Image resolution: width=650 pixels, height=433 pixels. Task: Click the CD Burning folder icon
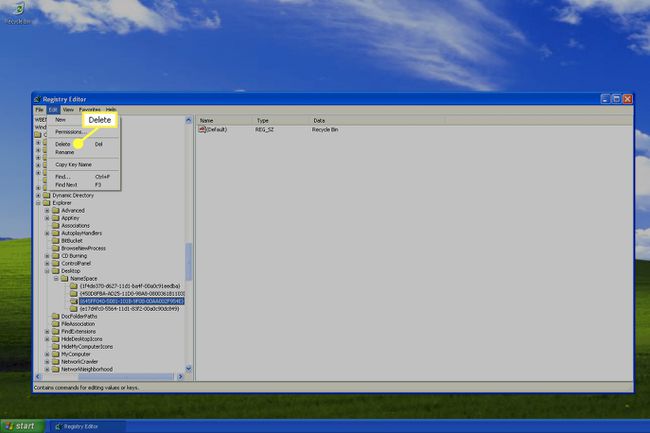point(56,256)
